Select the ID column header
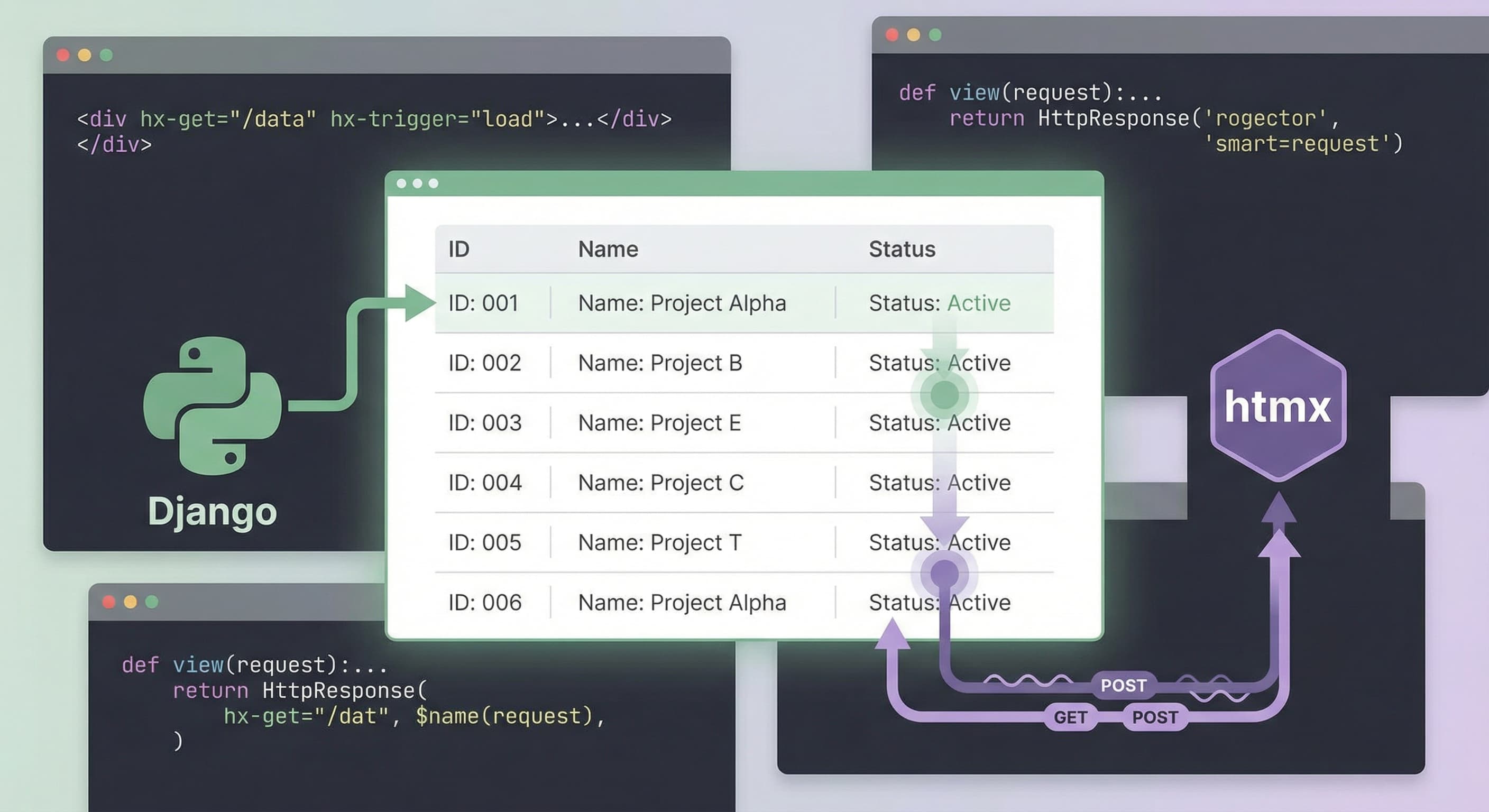 pyautogui.click(x=459, y=249)
